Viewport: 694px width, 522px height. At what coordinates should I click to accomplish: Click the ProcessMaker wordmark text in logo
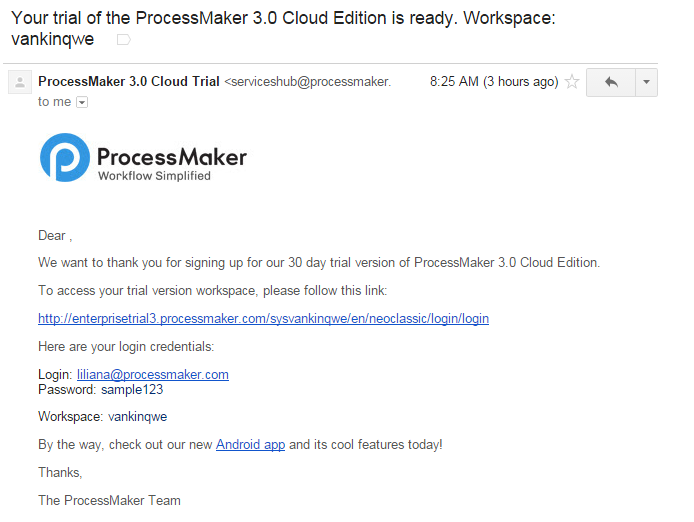(172, 157)
